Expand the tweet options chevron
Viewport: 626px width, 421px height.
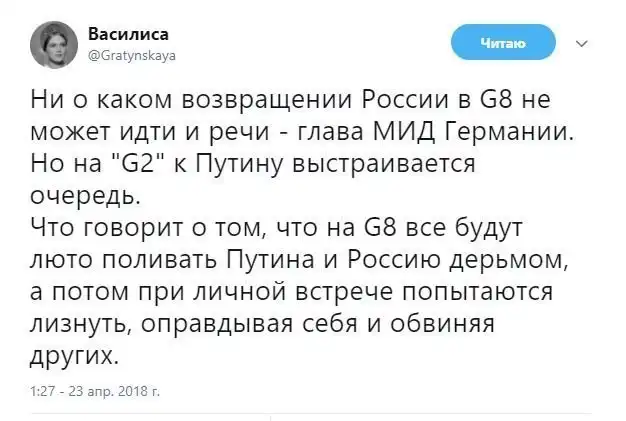click(x=582, y=44)
